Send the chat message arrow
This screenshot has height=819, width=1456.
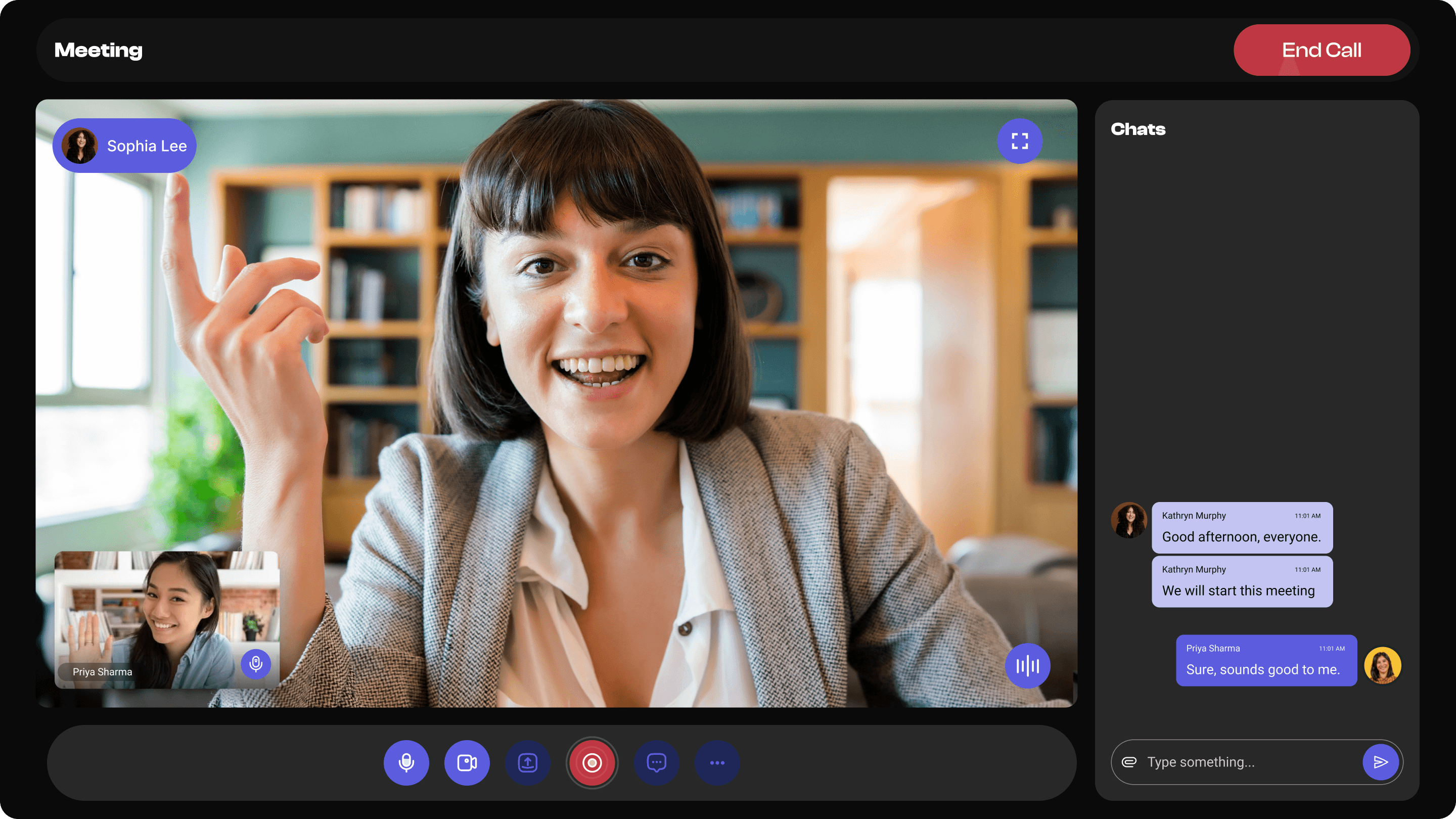click(x=1380, y=762)
